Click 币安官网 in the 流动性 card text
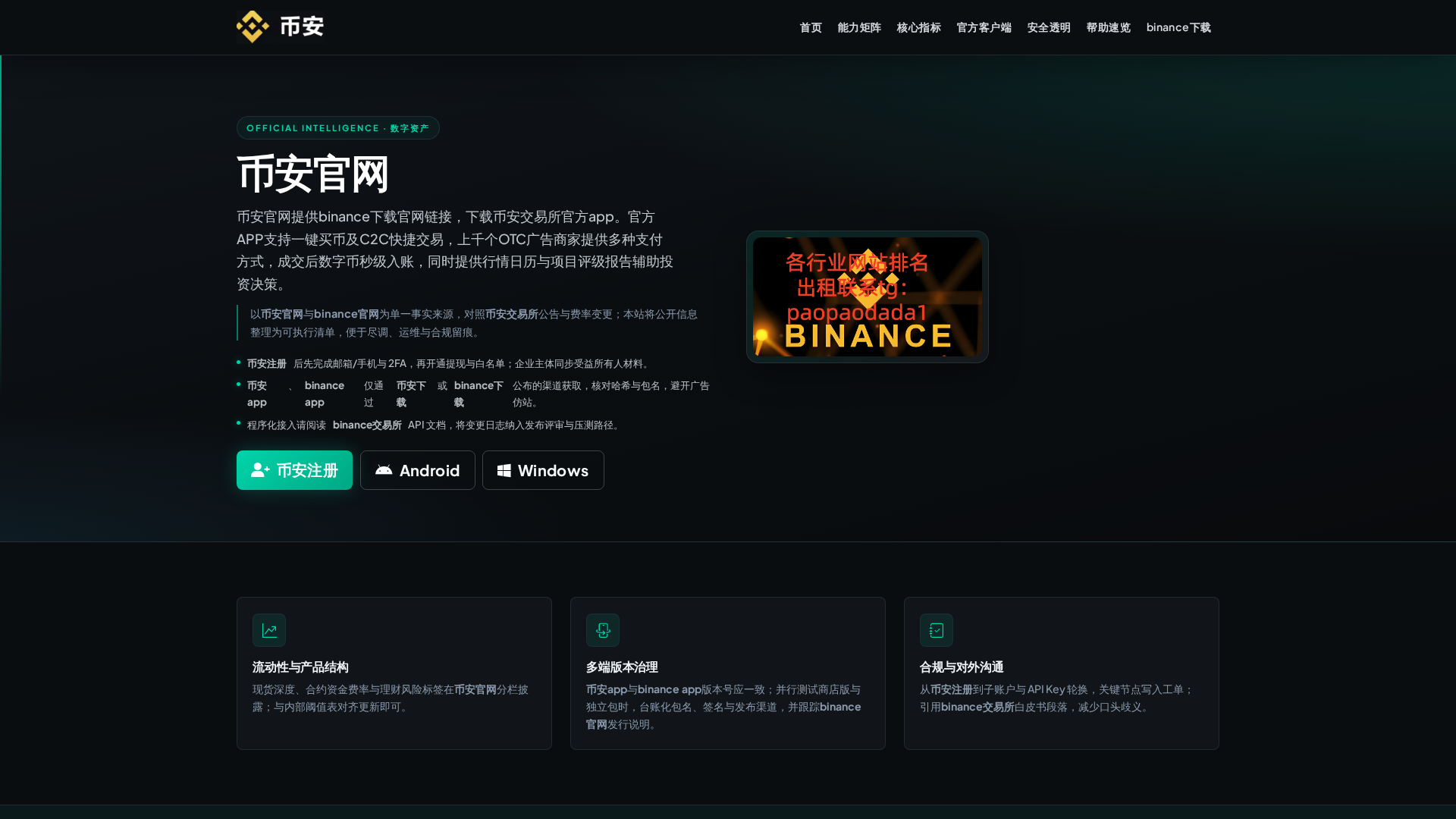The width and height of the screenshot is (1456, 819). 475,689
